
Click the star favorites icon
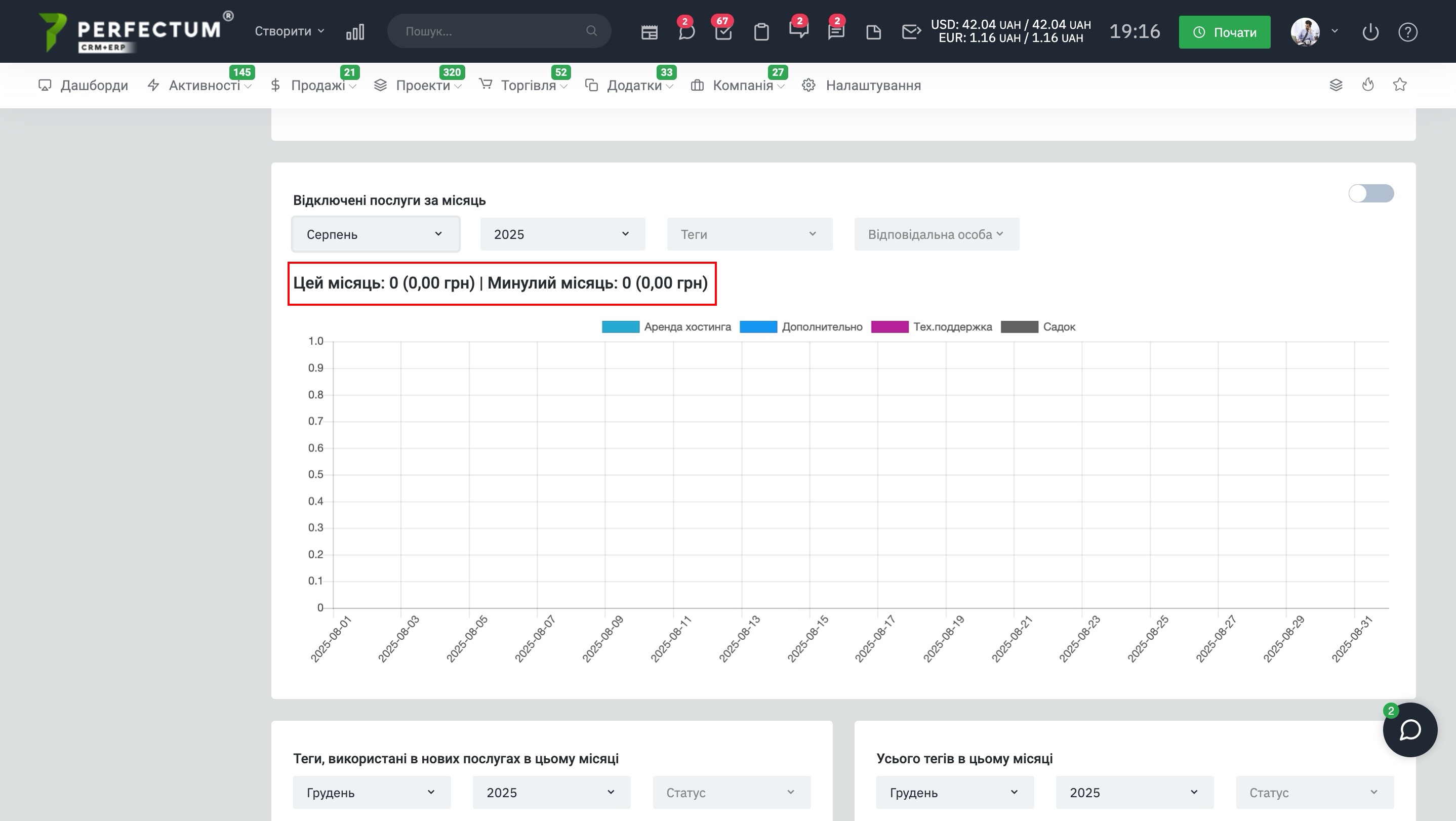(1399, 86)
